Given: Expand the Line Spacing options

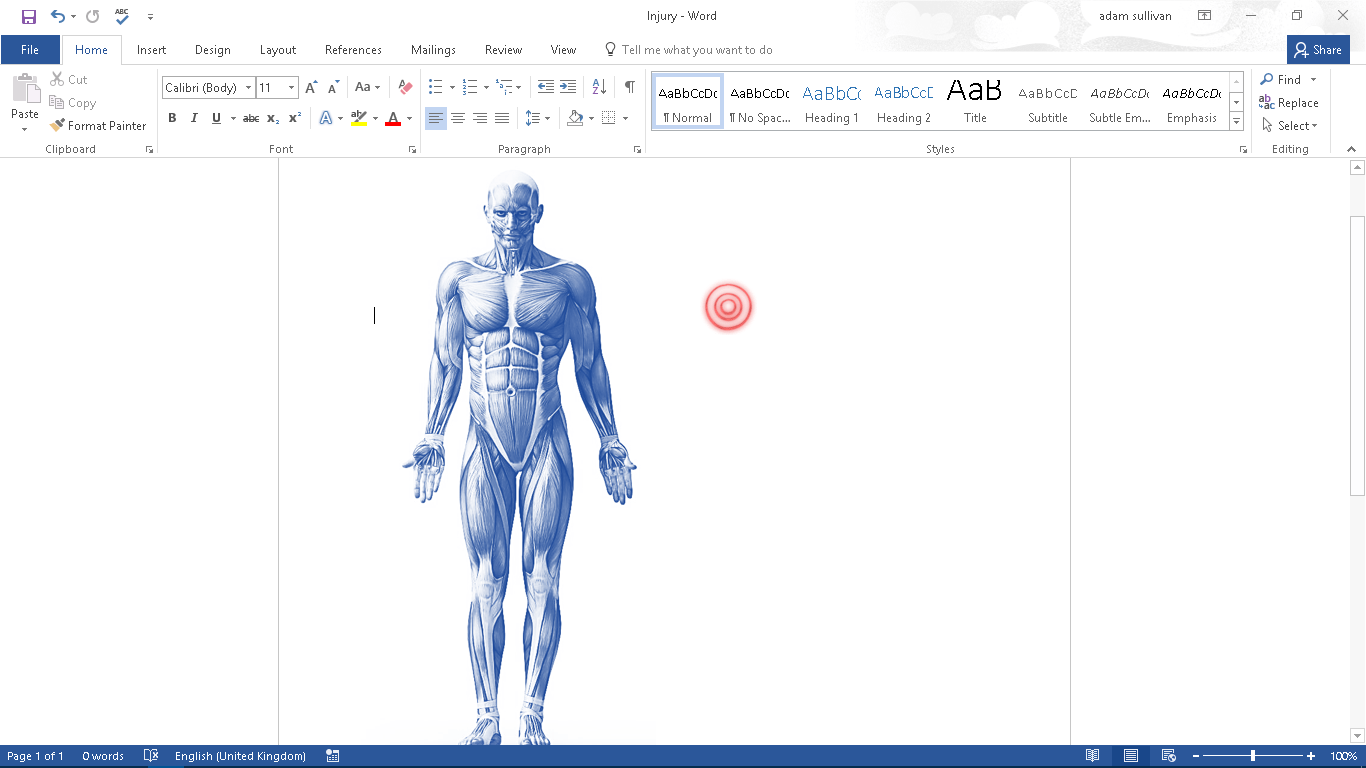Looking at the screenshot, I should click(x=547, y=117).
